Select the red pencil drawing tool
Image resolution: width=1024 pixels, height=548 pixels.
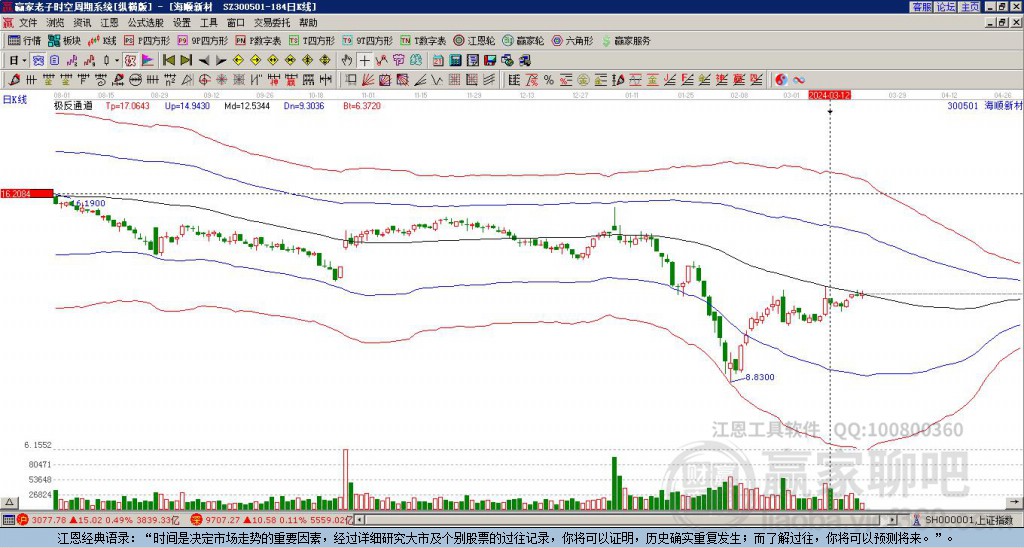(14, 80)
